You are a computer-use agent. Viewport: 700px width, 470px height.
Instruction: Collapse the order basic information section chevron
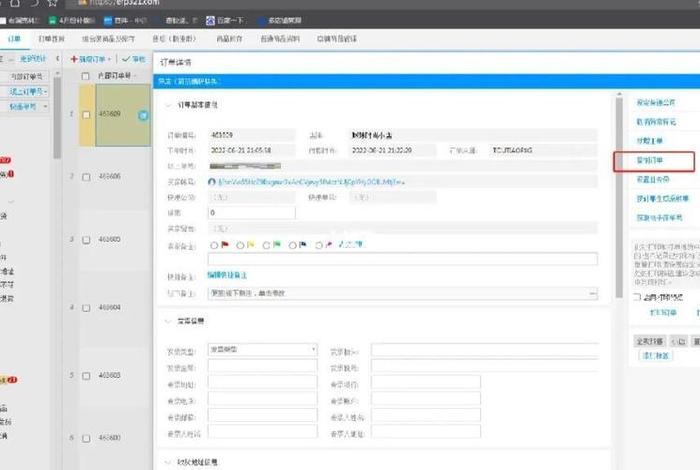point(168,105)
